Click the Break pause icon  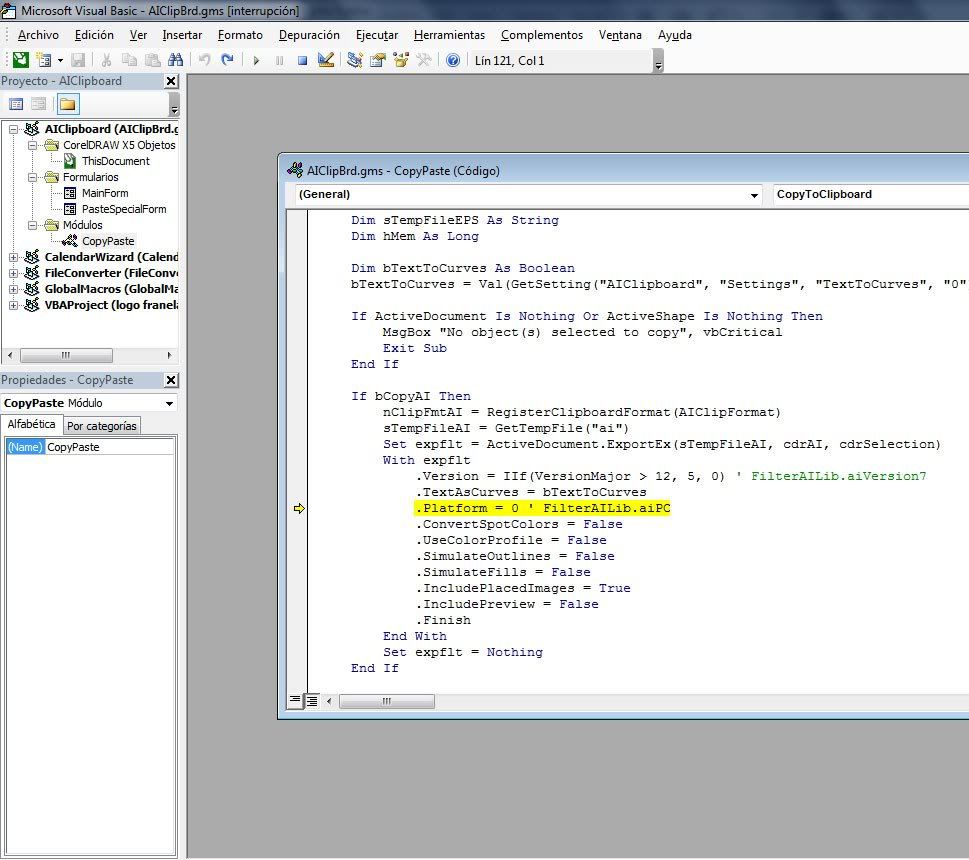click(279, 60)
